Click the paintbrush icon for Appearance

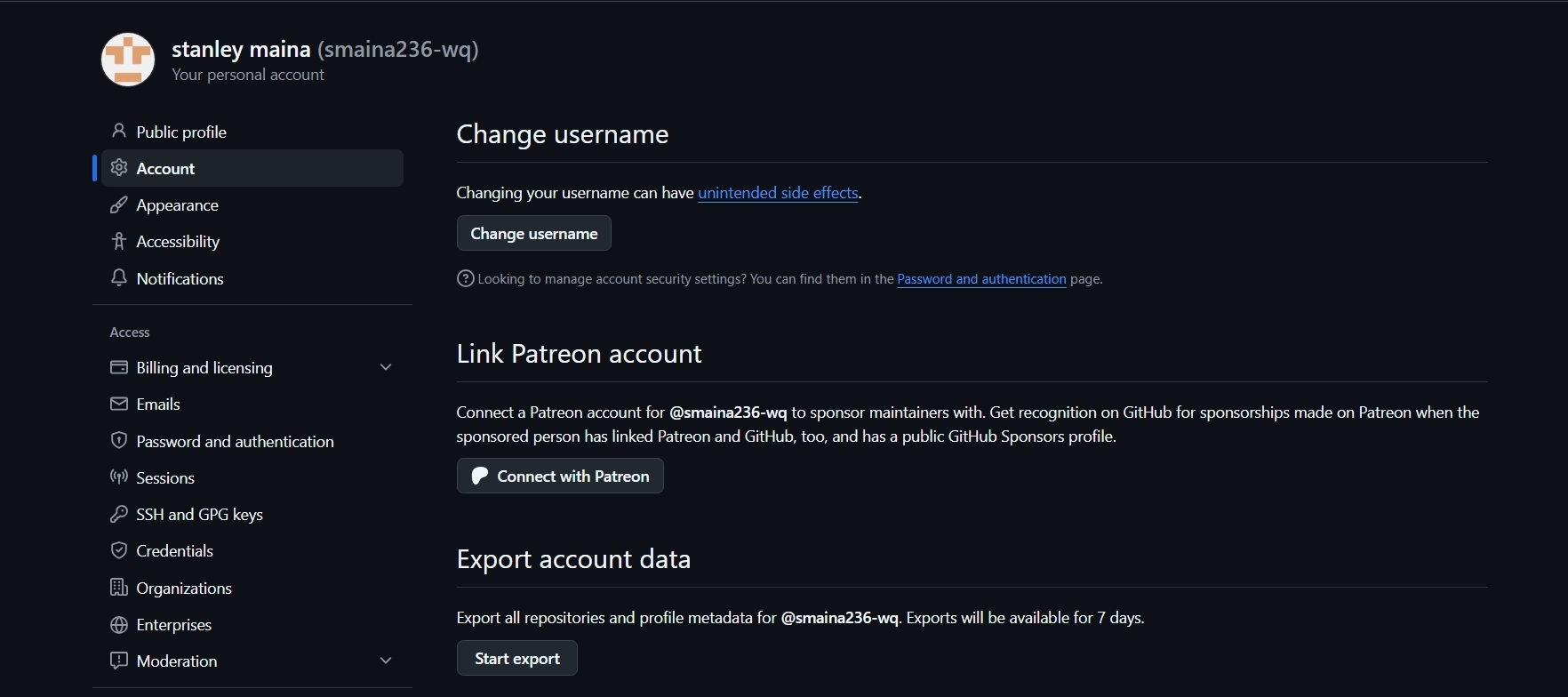(x=118, y=205)
